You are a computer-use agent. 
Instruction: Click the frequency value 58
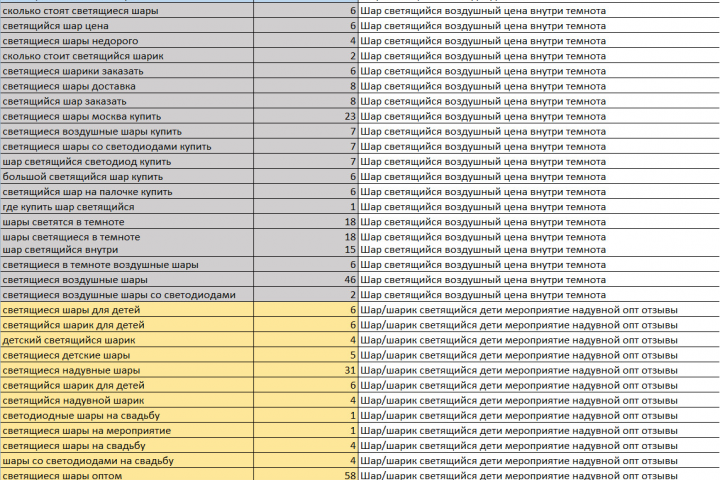(350, 475)
